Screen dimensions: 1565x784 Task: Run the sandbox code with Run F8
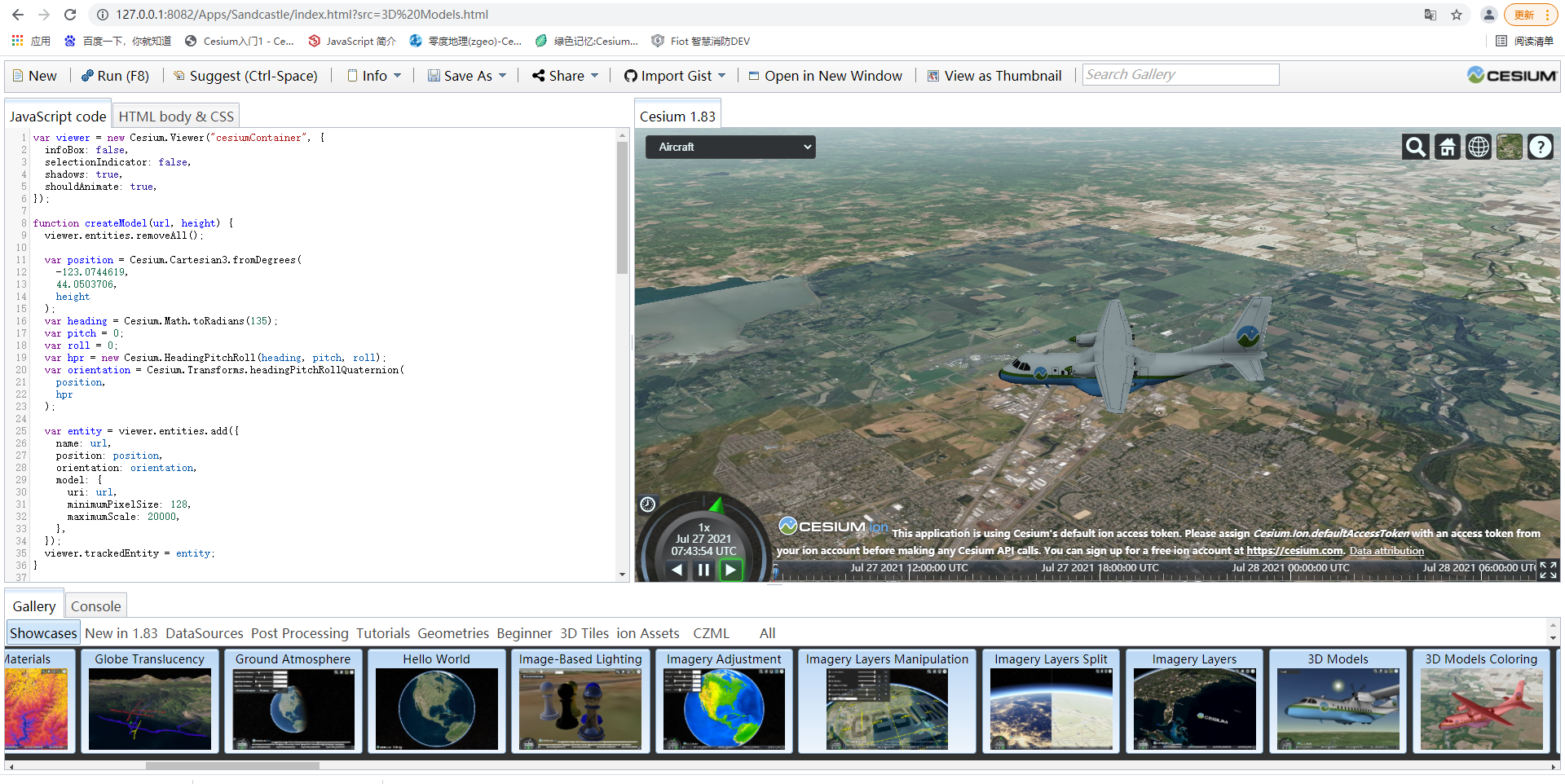coord(116,75)
